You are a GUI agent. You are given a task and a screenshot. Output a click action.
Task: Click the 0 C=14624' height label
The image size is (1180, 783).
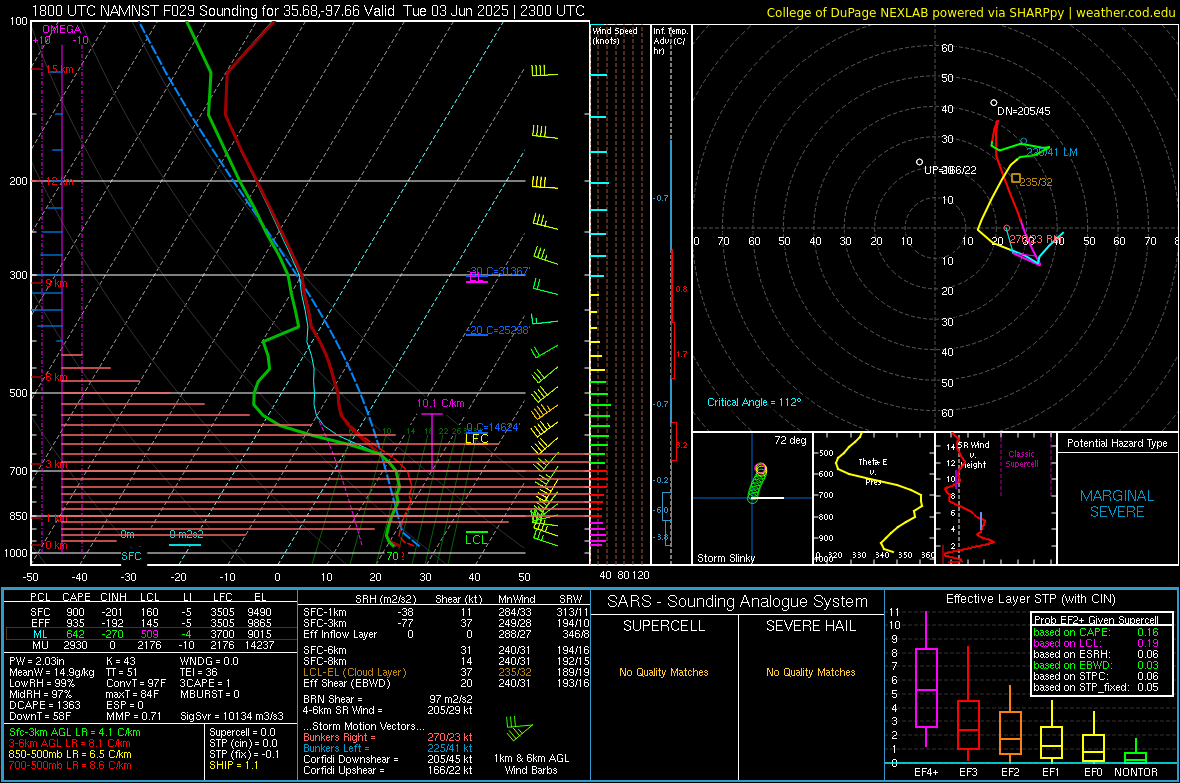[x=493, y=427]
